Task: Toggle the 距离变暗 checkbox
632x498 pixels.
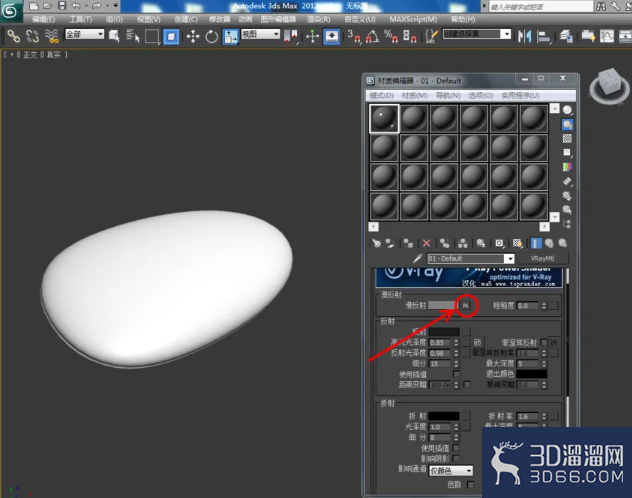Action: (467, 384)
